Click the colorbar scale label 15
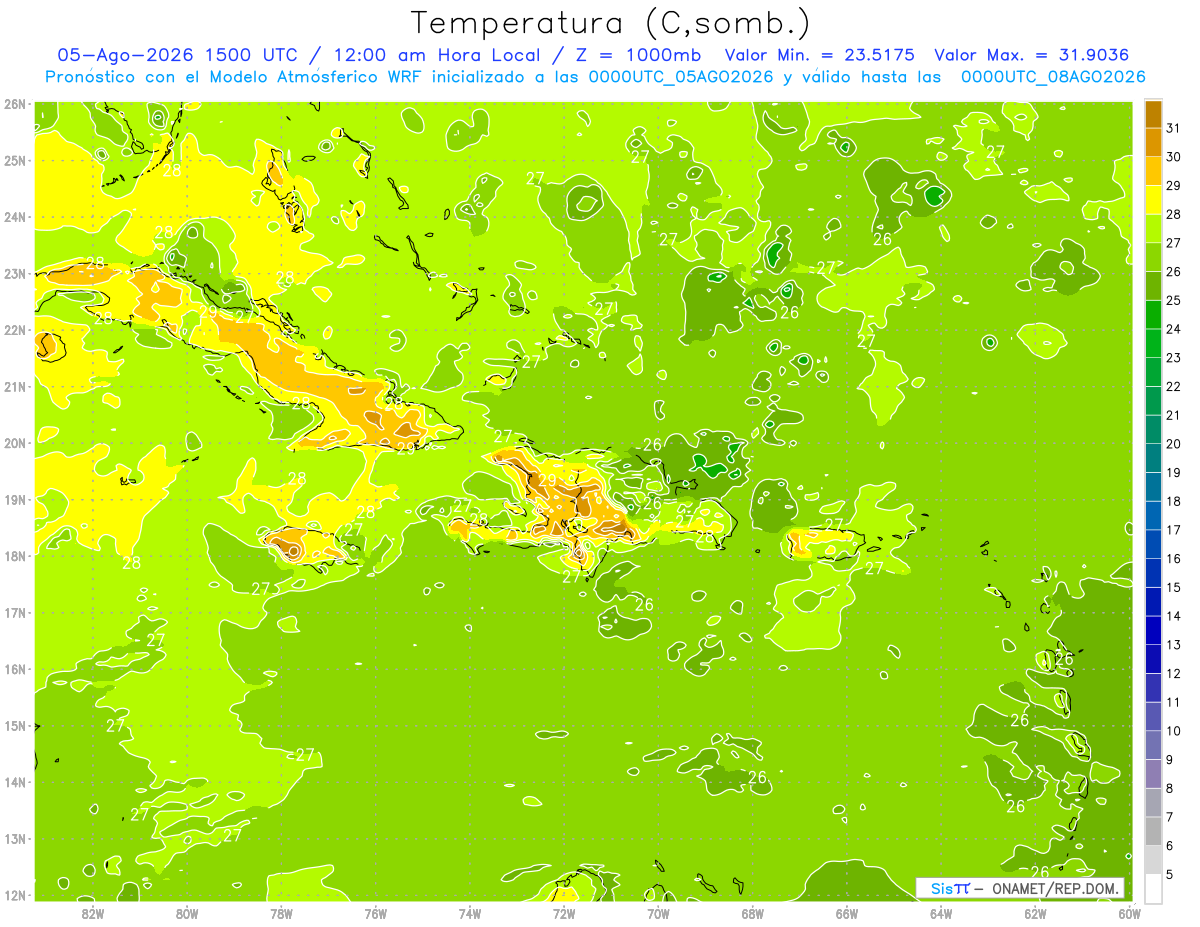The height and width of the screenshot is (927, 1200). tap(1174, 587)
